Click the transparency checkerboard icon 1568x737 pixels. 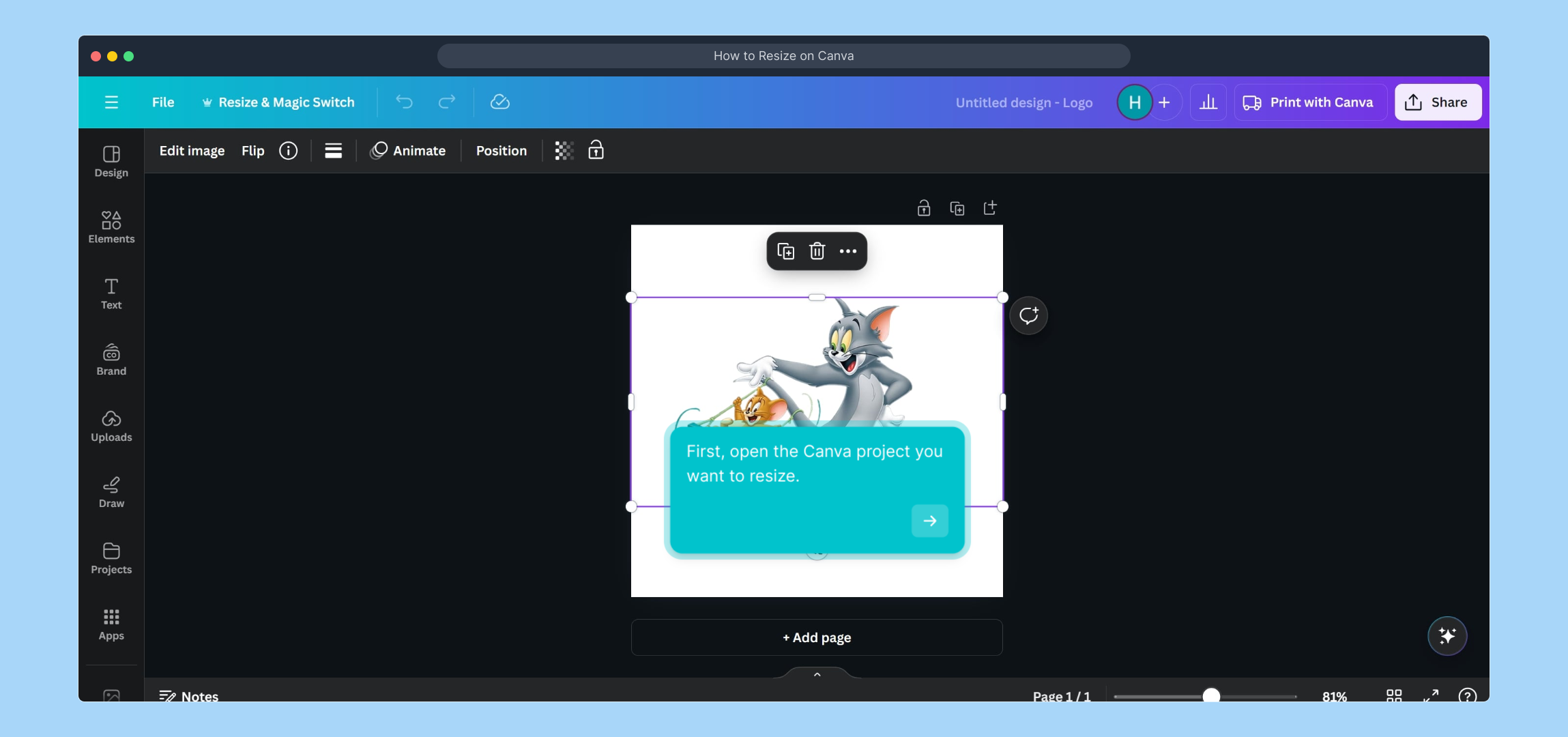pyautogui.click(x=564, y=151)
